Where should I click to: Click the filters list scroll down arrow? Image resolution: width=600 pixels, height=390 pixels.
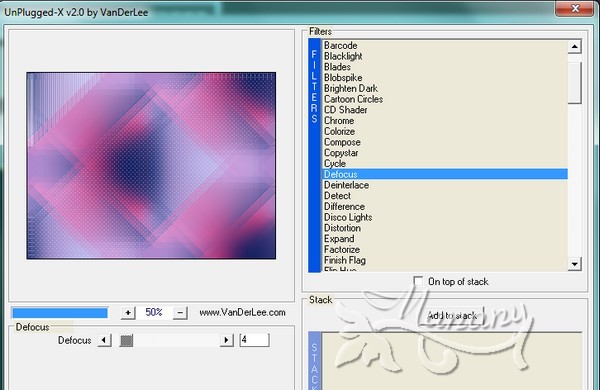click(574, 264)
